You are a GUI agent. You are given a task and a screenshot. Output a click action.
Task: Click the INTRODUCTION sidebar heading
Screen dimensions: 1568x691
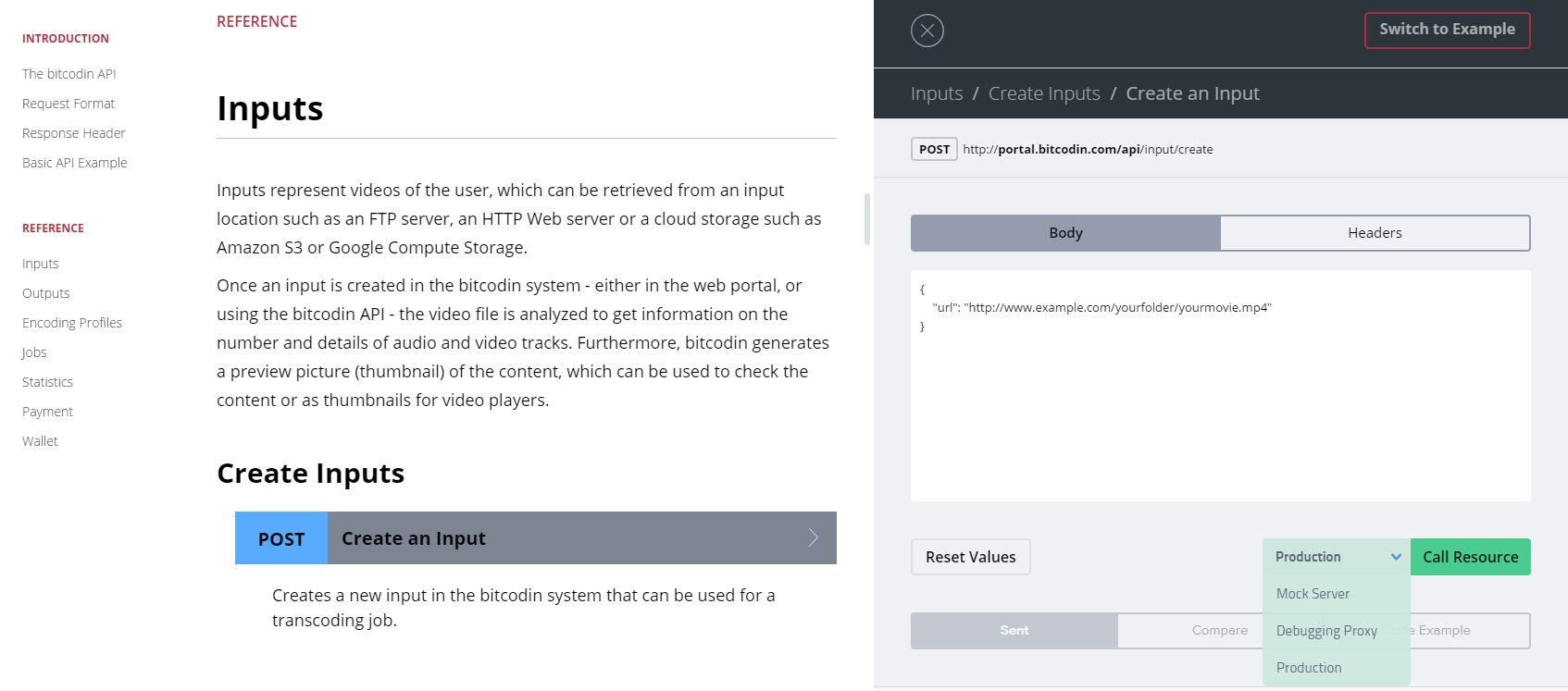pyautogui.click(x=66, y=39)
